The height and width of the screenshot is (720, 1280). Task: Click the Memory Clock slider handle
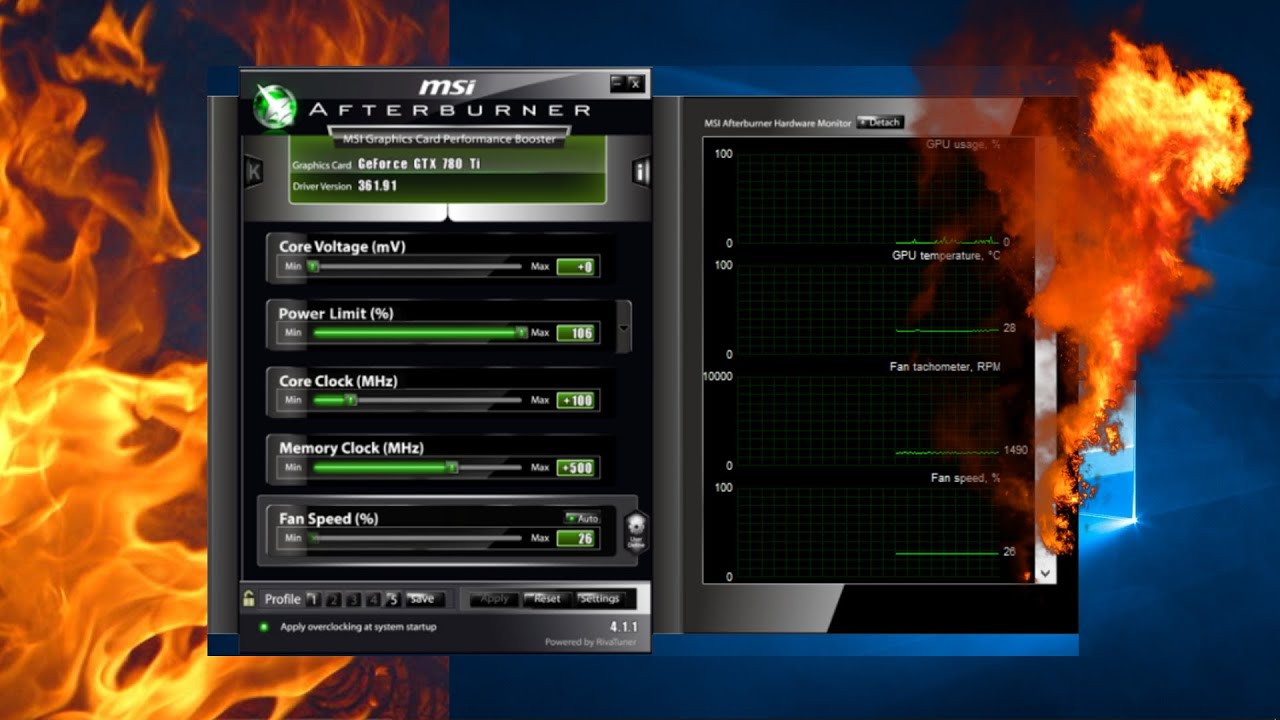pos(452,467)
